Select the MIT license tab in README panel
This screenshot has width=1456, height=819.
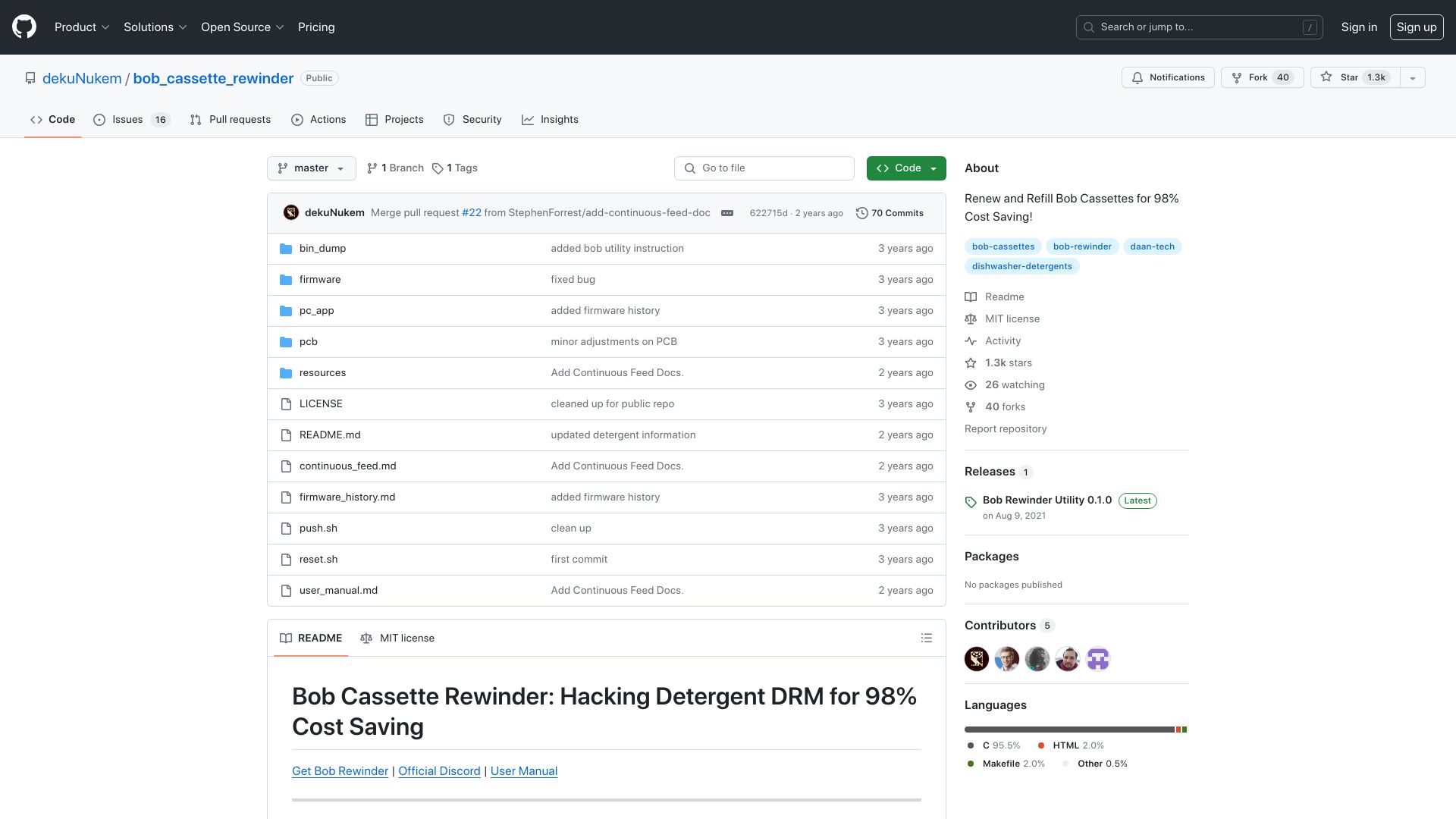click(397, 639)
